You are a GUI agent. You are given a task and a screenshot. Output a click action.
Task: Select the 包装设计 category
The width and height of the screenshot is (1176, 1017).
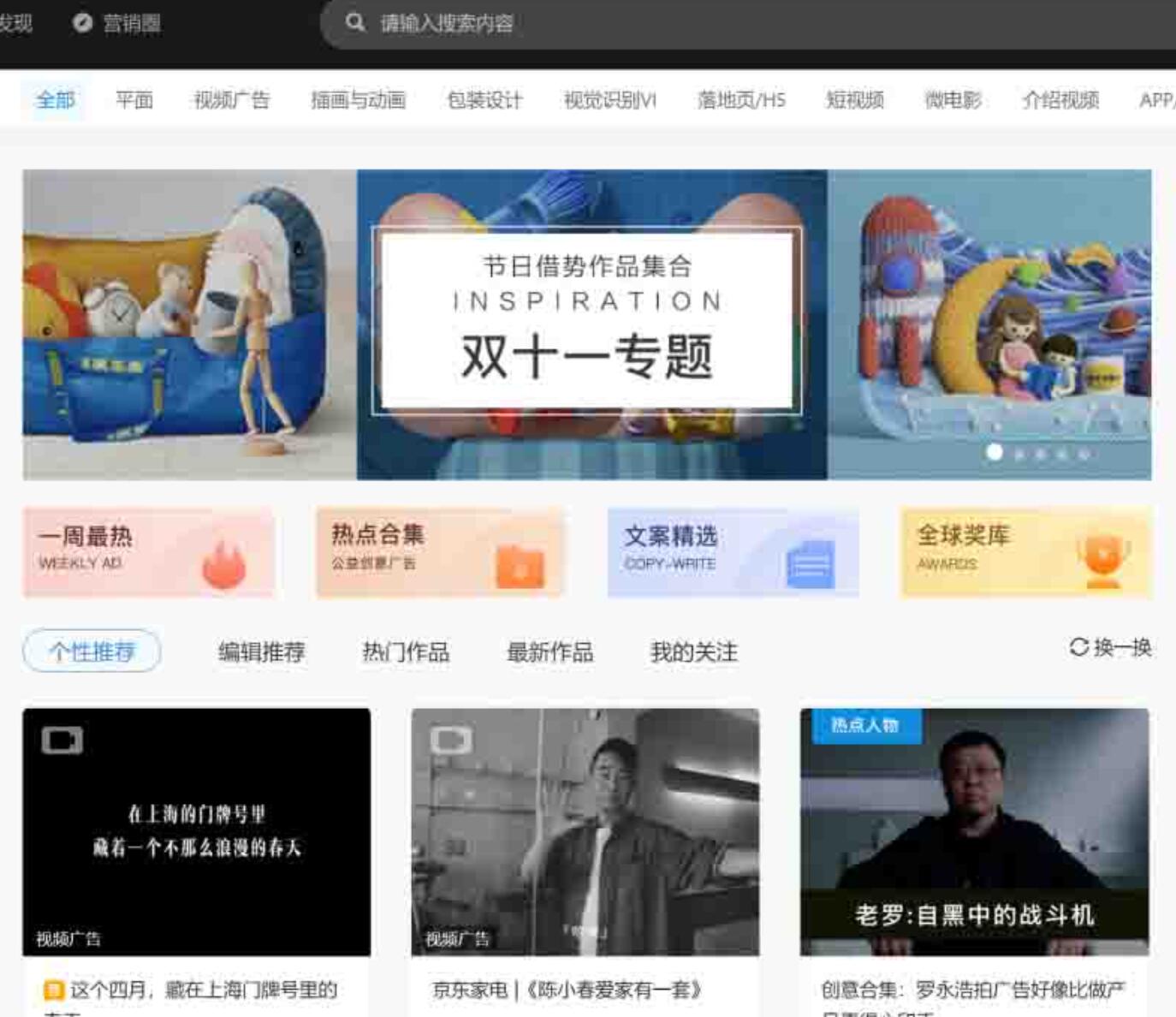click(x=484, y=100)
